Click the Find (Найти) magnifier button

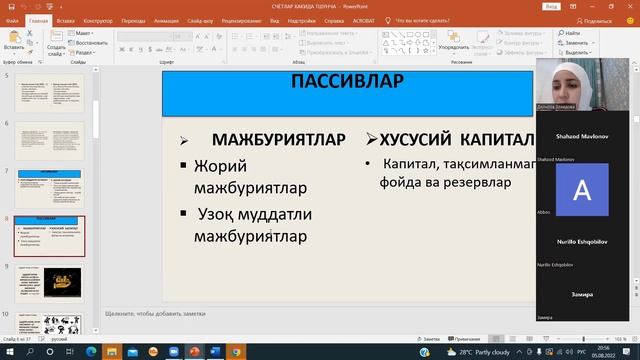pos(569,33)
